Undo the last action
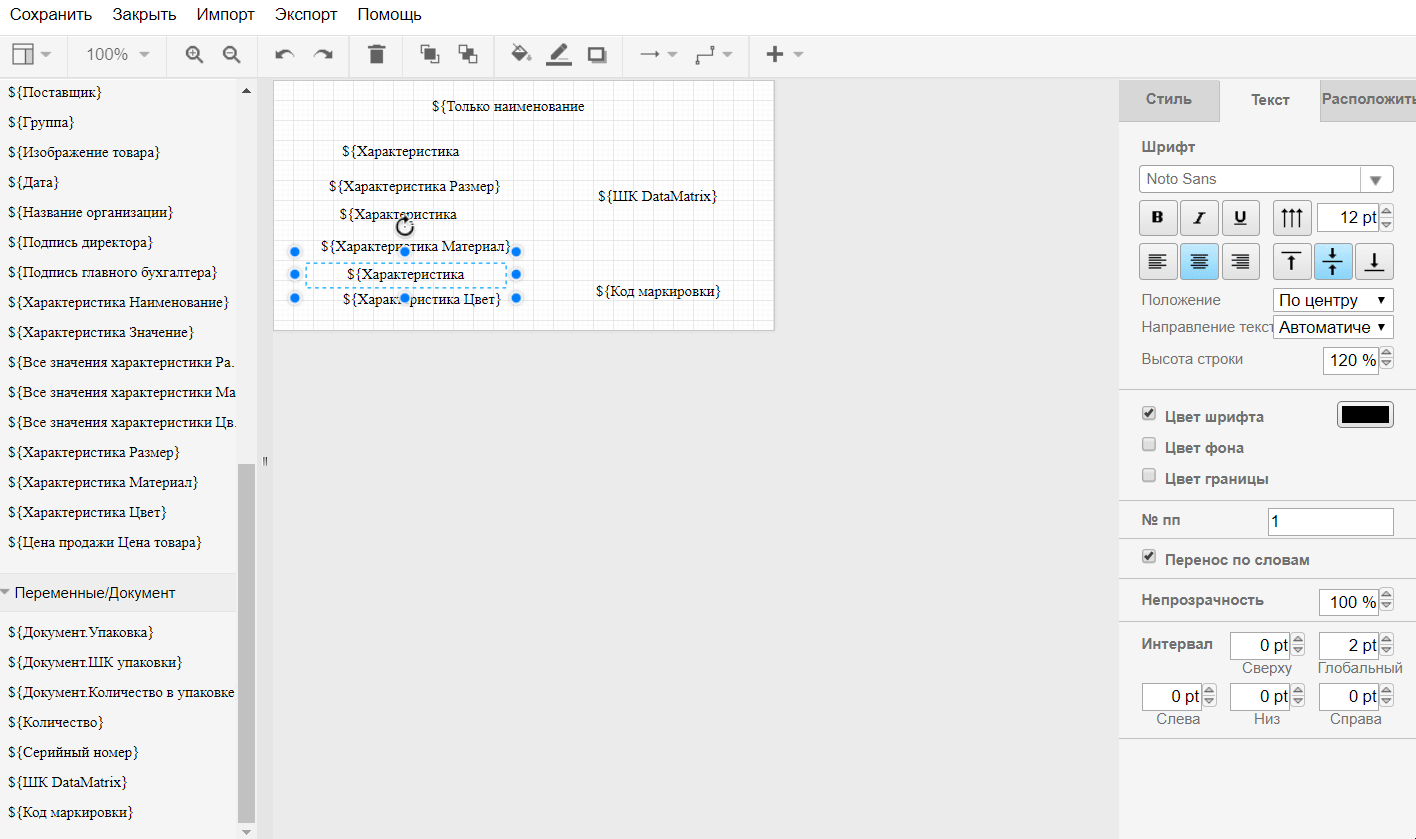1416x839 pixels. coord(285,55)
